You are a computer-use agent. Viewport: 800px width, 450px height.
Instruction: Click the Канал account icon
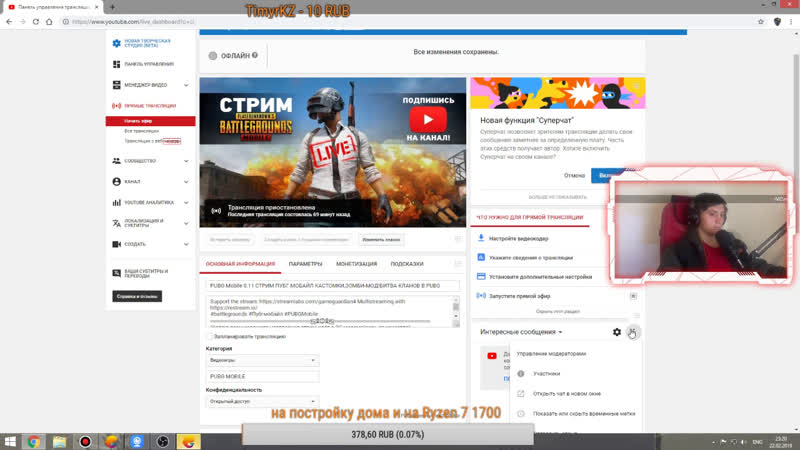(x=116, y=182)
